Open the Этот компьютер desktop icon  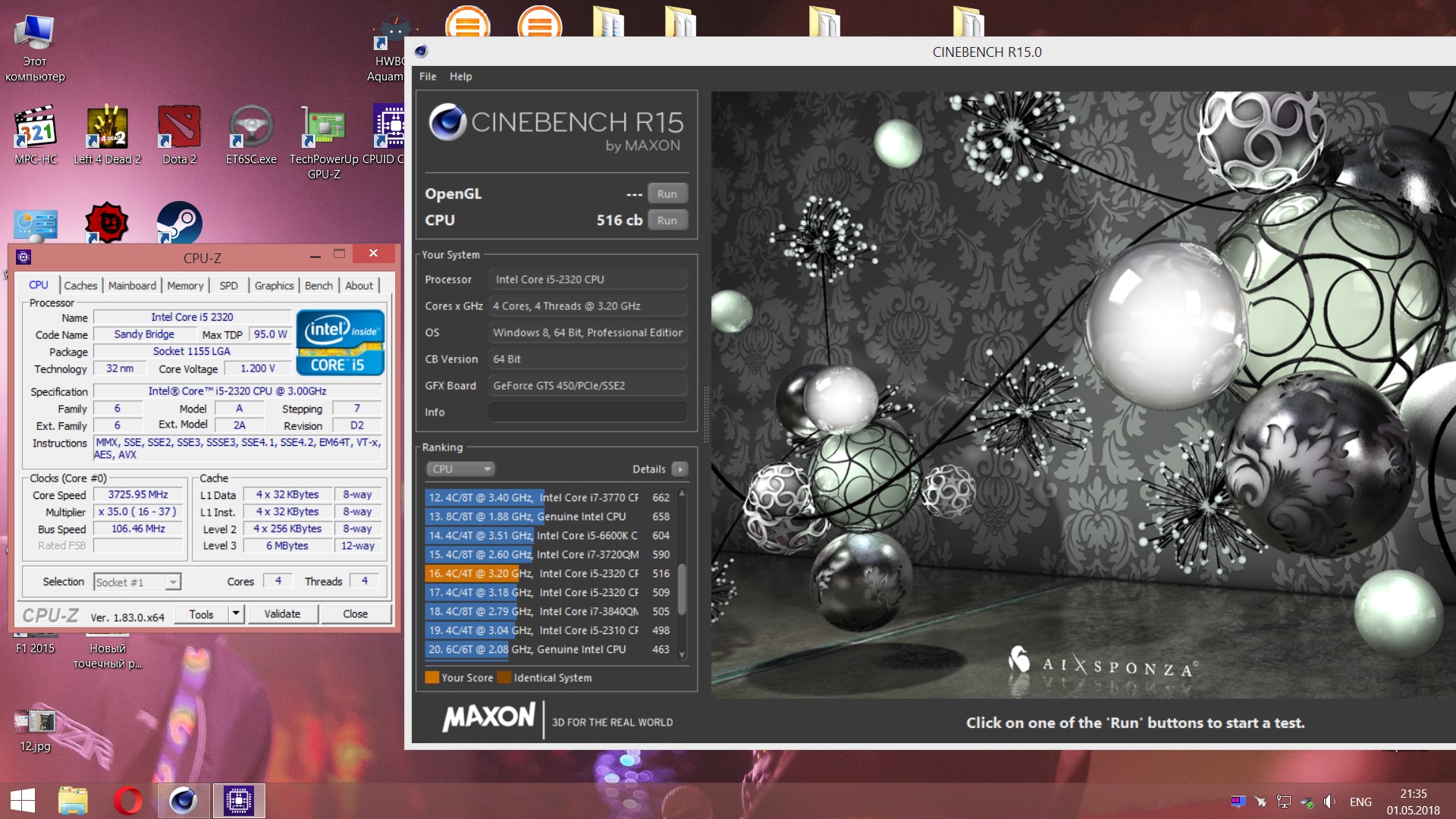[x=35, y=47]
